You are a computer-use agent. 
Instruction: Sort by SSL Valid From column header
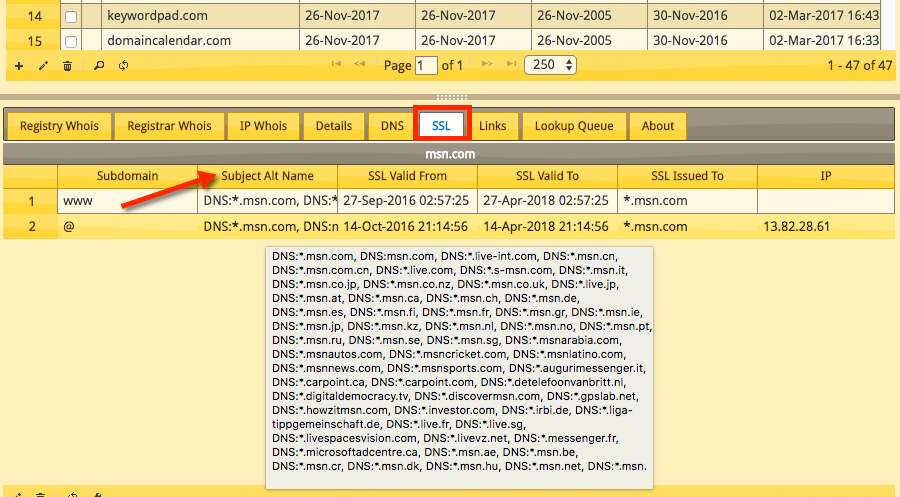(x=408, y=176)
